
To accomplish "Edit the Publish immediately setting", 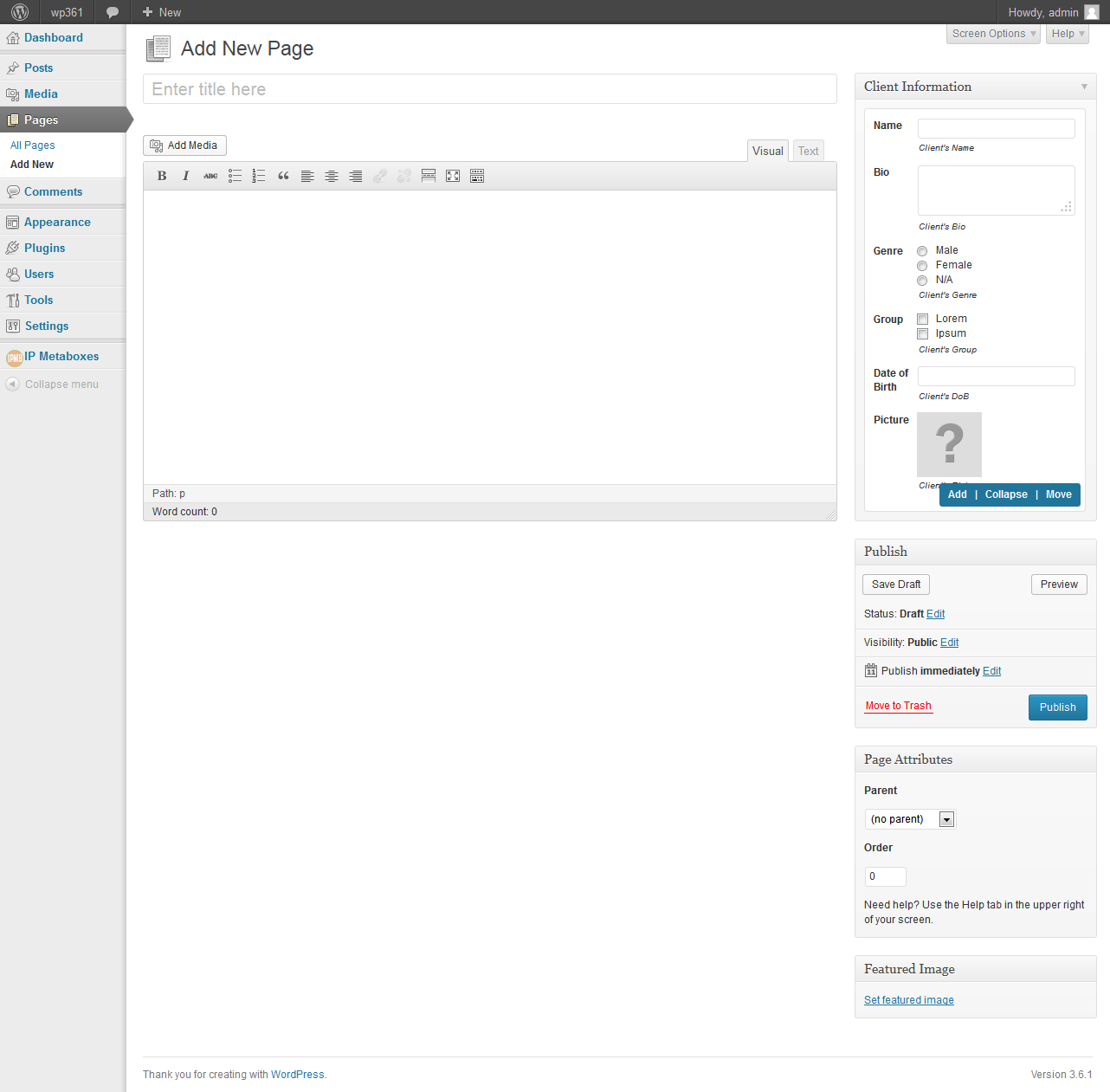I will 992,671.
